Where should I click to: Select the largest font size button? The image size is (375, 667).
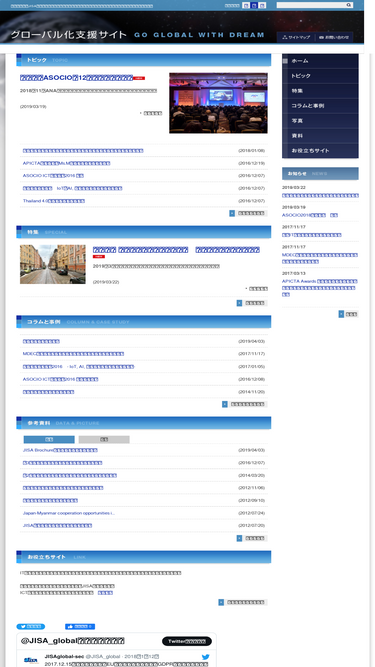tap(262, 6)
